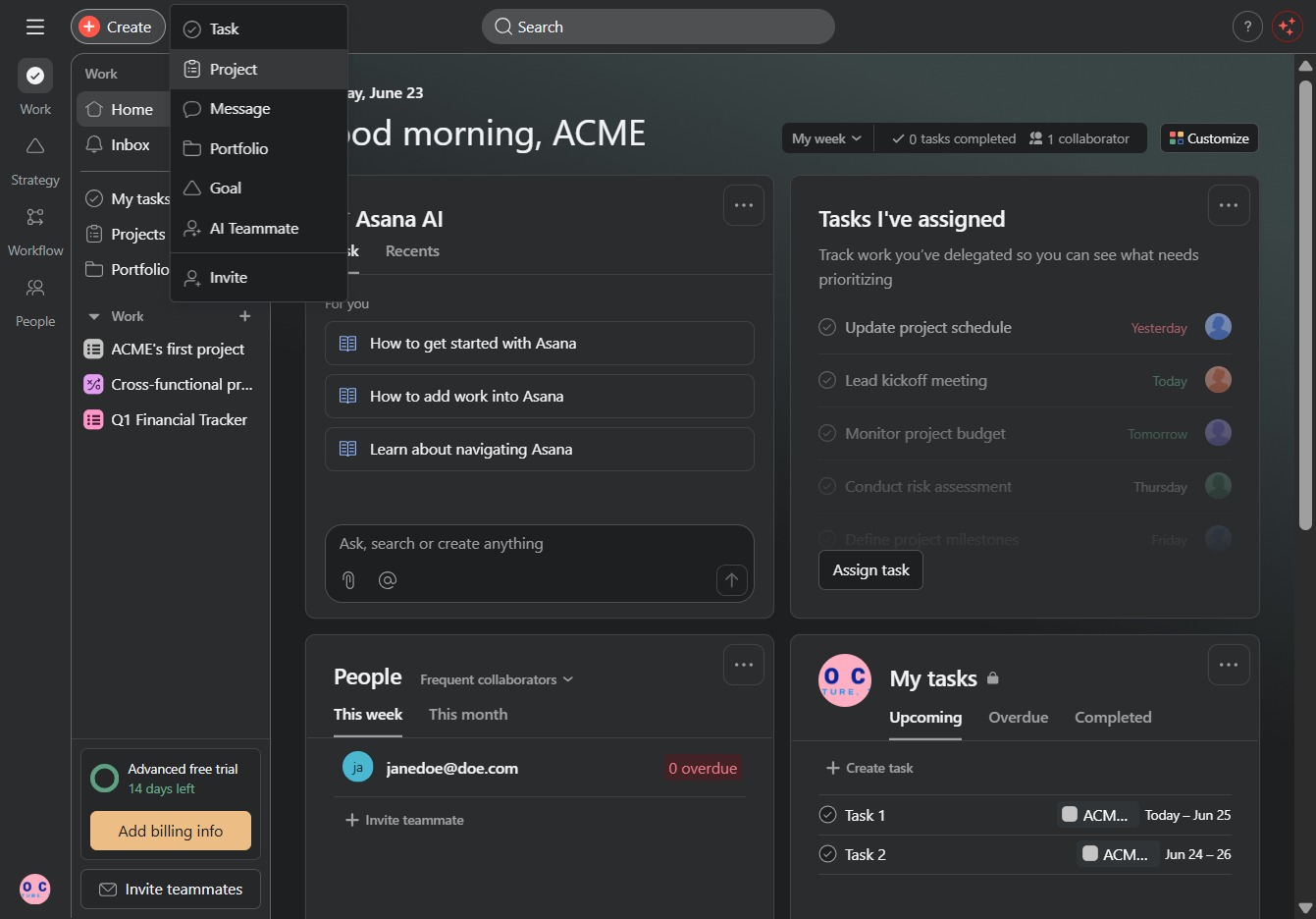Screen dimensions: 1316x919
Task: Click the assignee avatar for Lead kickoff meeting
Action: tap(1218, 380)
